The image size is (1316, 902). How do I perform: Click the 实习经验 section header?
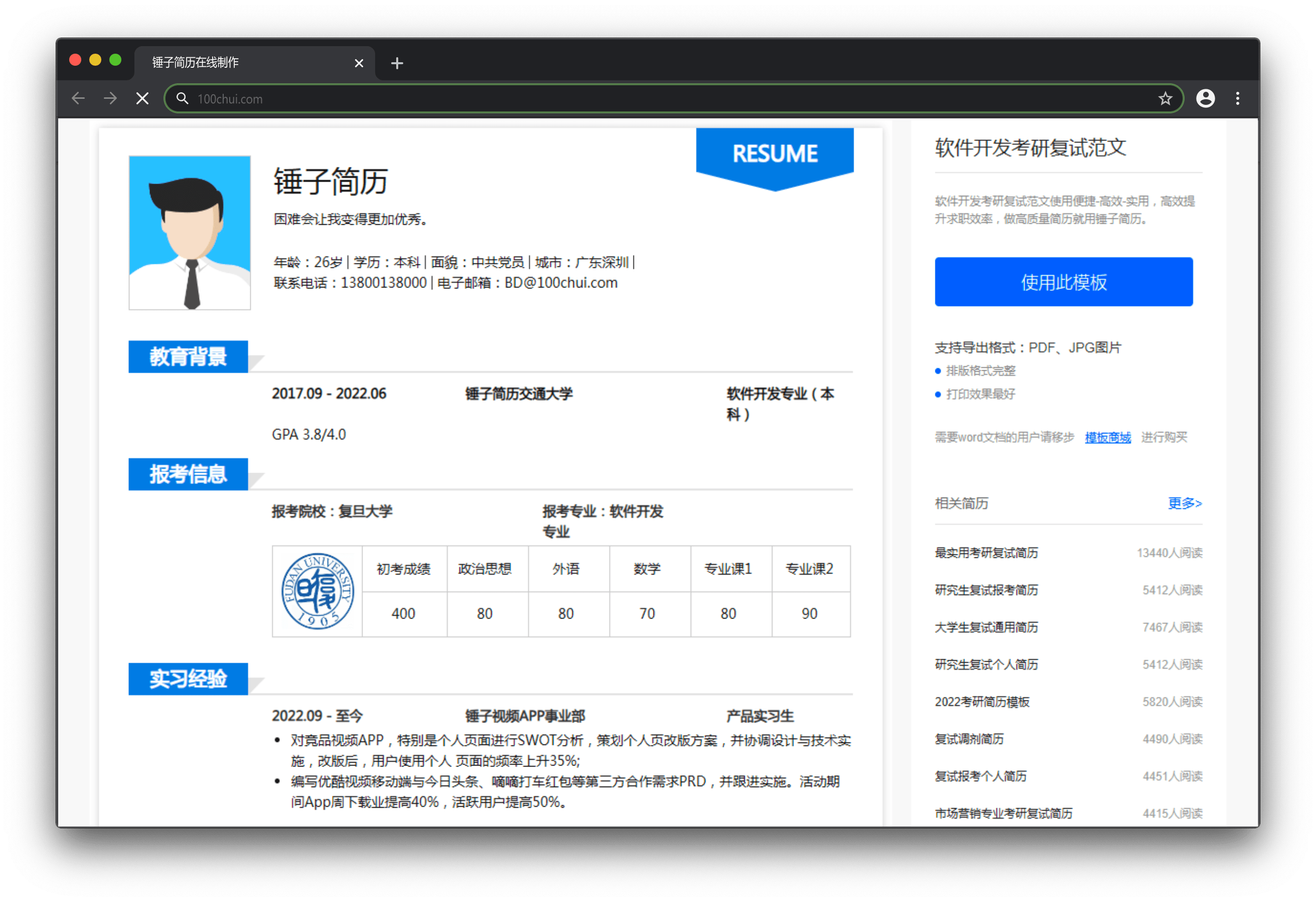pos(188,679)
